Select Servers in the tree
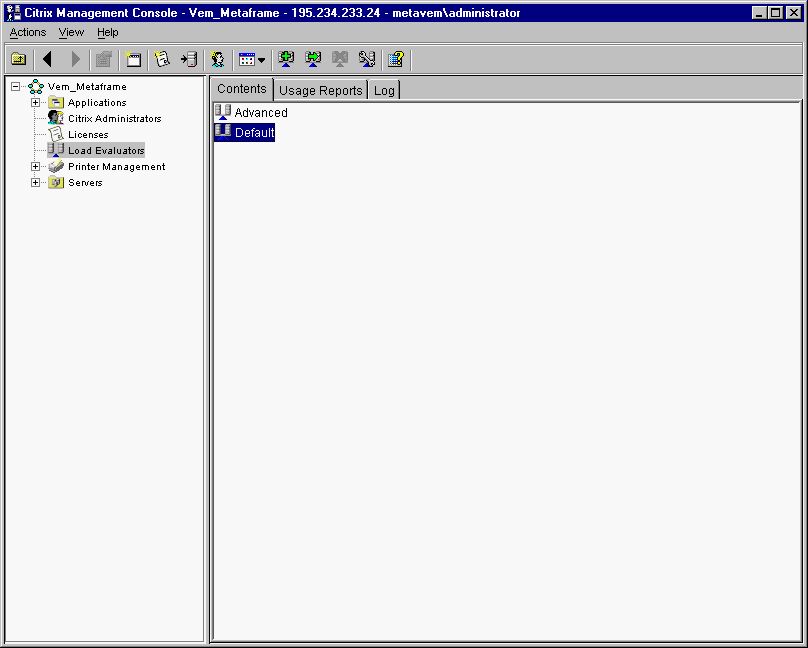Screen dimensions: 808x648 pyautogui.click(x=85, y=182)
